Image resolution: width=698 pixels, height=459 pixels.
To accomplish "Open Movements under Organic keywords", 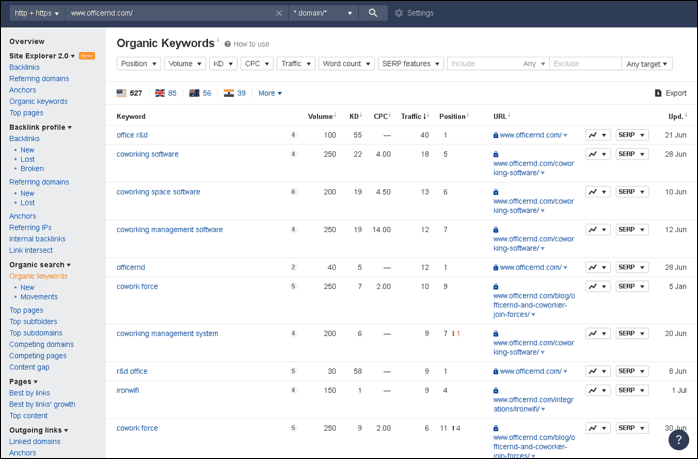I will point(39,297).
